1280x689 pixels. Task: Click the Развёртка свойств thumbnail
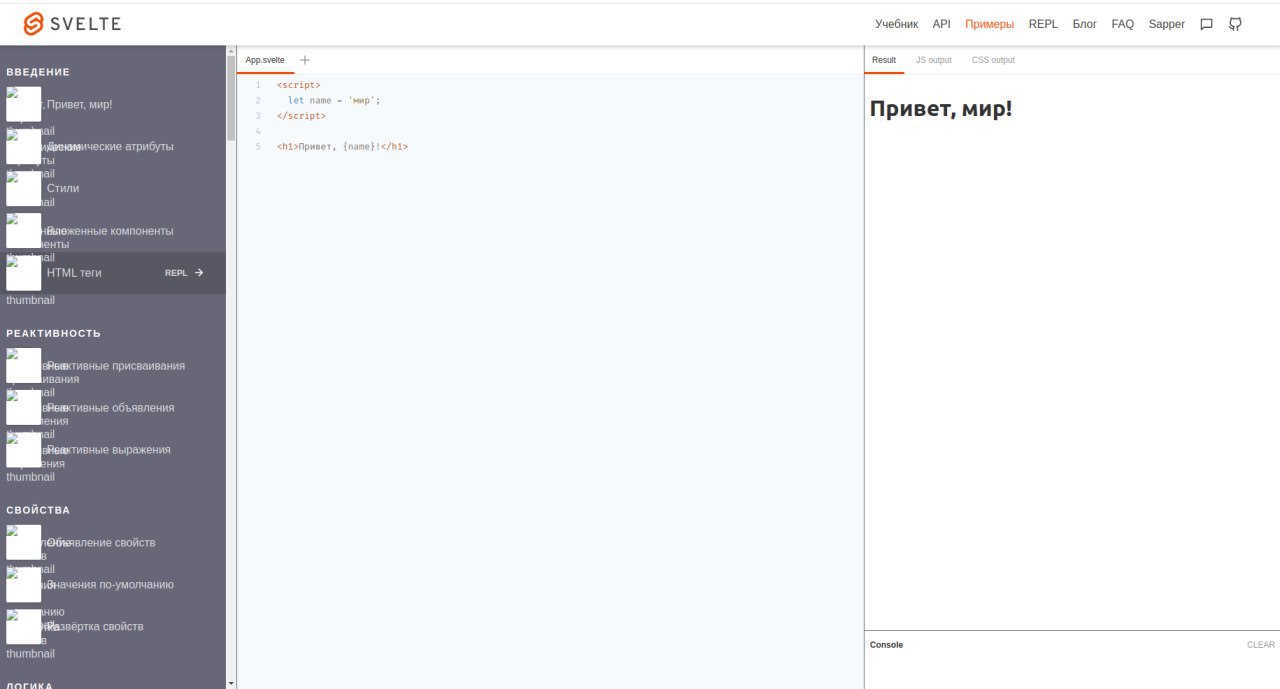(24, 627)
